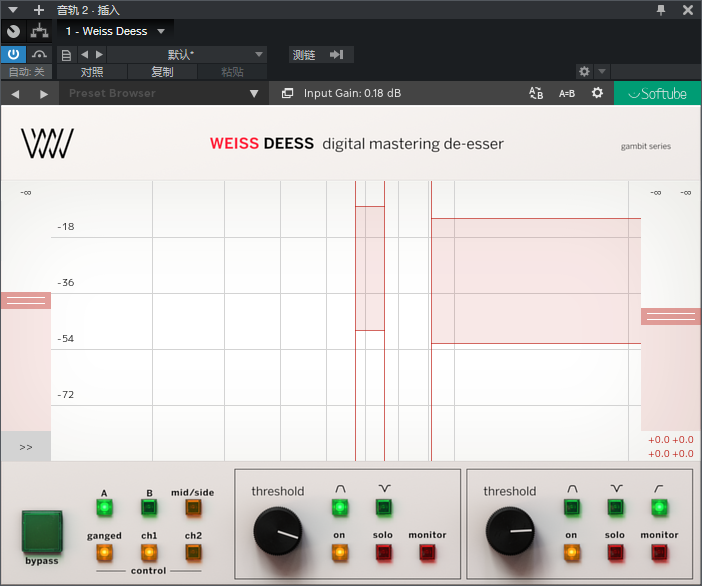Expand the Preset Browser dropdown arrow

254,94
